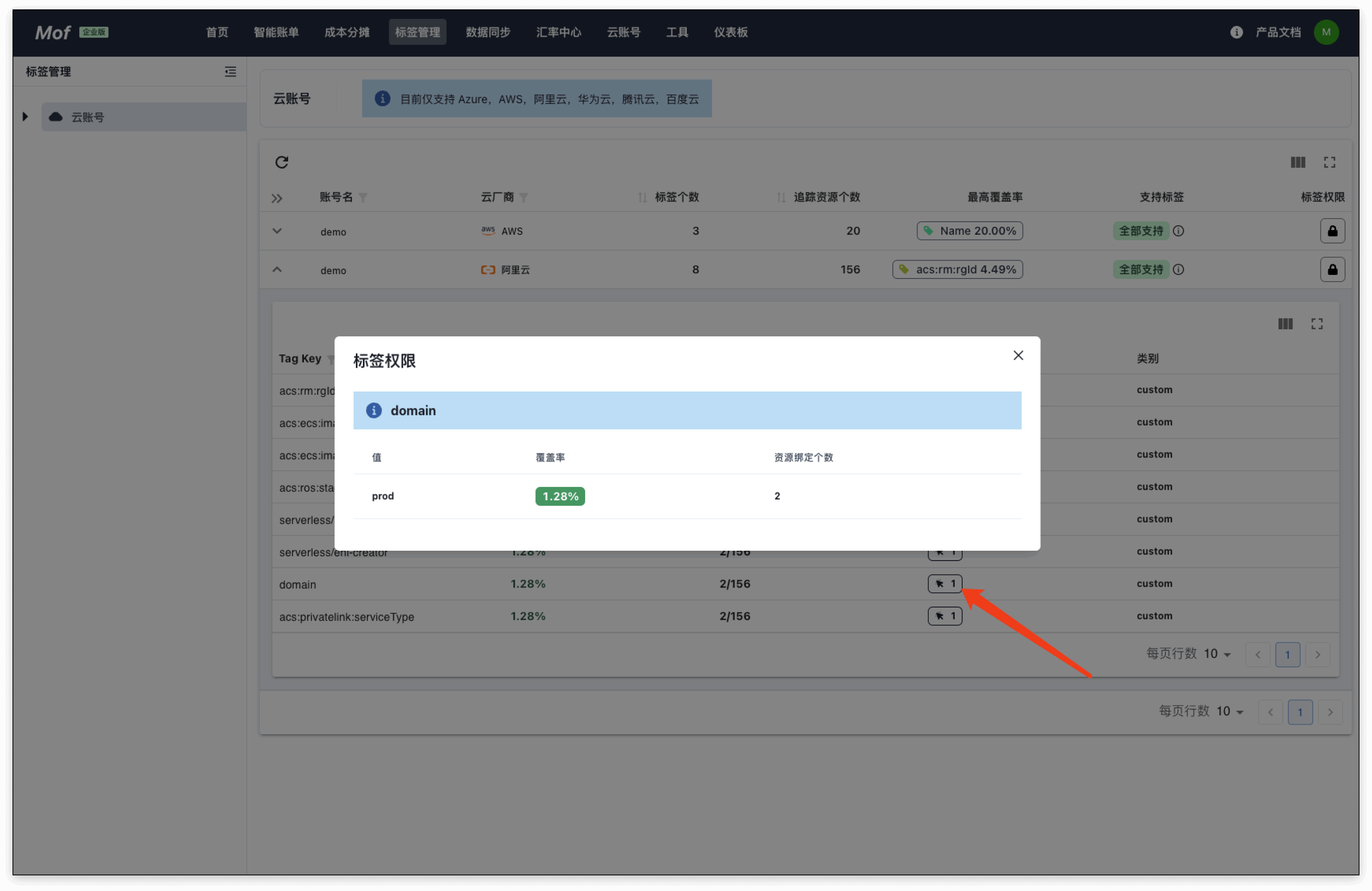Image resolution: width=1372 pixels, height=891 pixels.
Task: Click the 阿里云 vendor icon
Action: click(488, 270)
